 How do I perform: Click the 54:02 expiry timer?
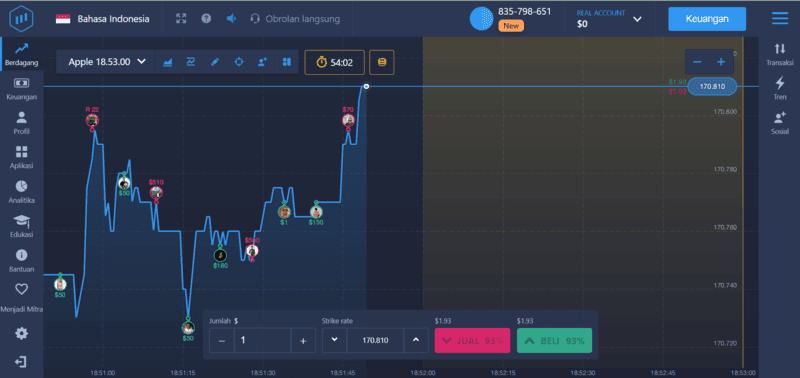(335, 62)
